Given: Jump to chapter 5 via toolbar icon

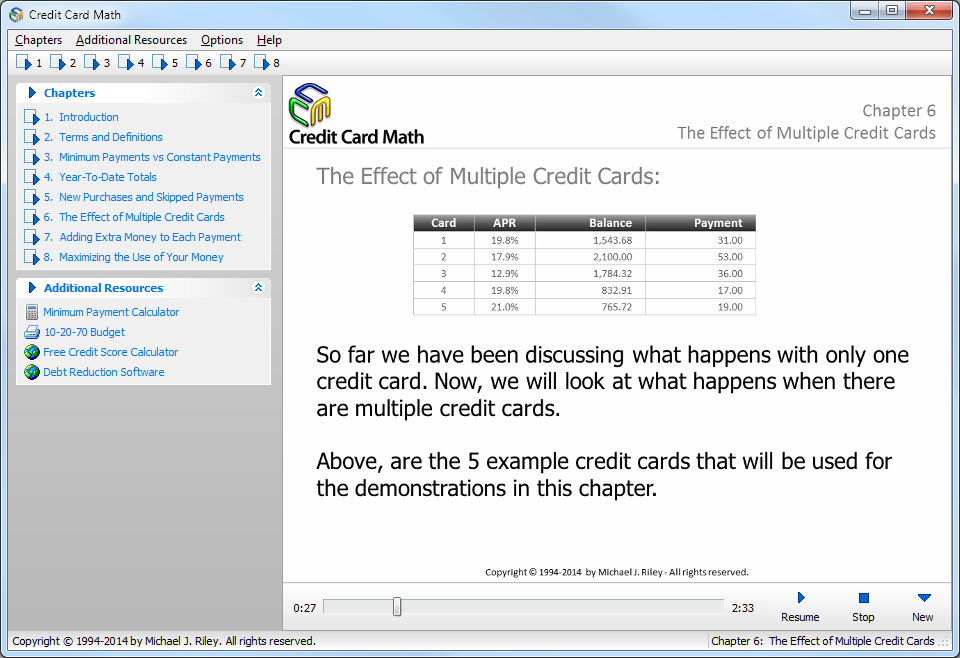Looking at the screenshot, I should pos(165,62).
